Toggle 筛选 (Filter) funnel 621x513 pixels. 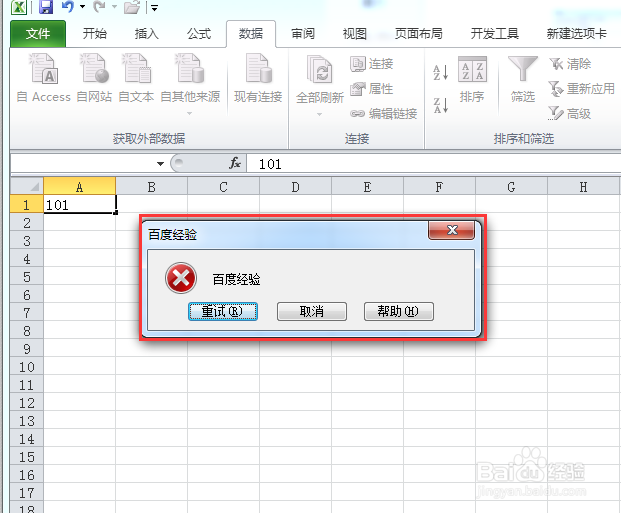click(x=523, y=79)
